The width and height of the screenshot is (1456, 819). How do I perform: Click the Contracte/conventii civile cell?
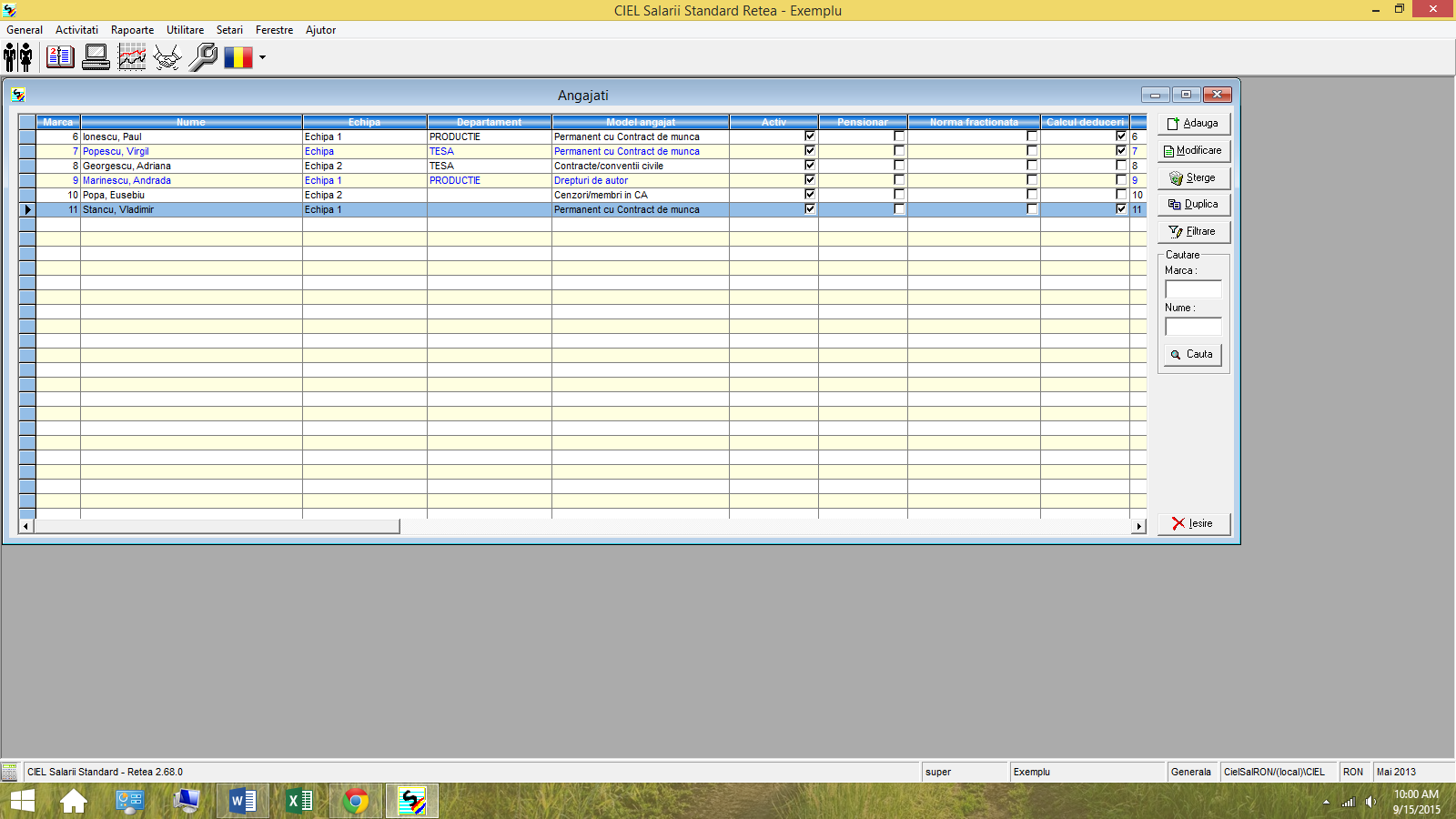coord(640,166)
